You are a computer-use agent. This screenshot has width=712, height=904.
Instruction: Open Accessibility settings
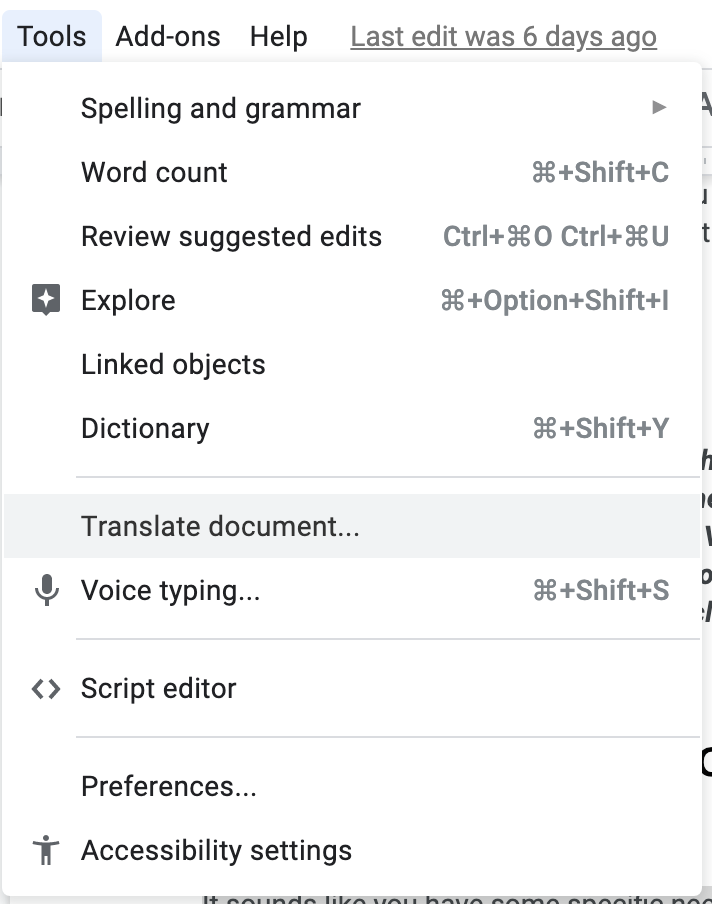216,850
